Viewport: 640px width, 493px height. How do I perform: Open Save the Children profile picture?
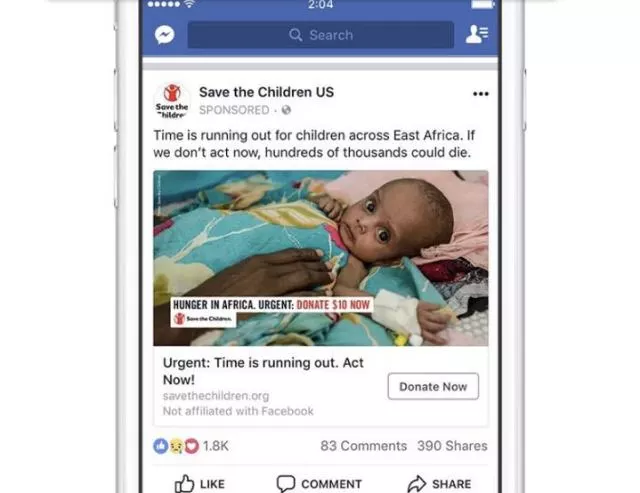coord(172,101)
